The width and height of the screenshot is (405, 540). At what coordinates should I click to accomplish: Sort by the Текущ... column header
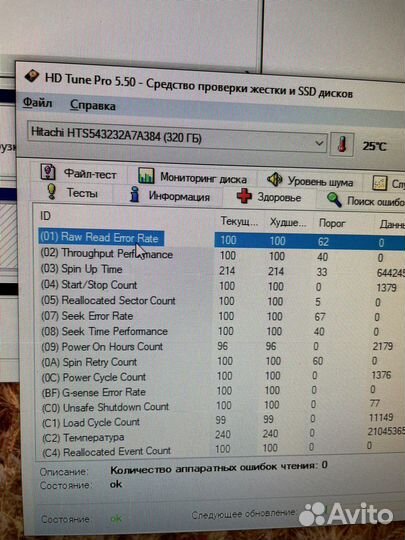click(239, 221)
